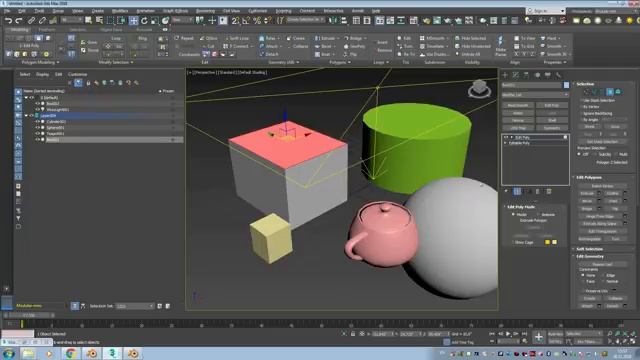Select the Unlink Selection tool
The height and width of the screenshot is (360, 640).
pyautogui.click(x=42, y=20)
